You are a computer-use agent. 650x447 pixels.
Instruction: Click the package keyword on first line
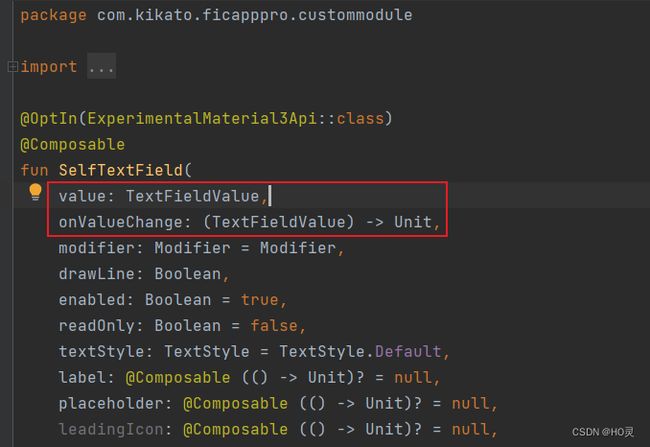(53, 15)
